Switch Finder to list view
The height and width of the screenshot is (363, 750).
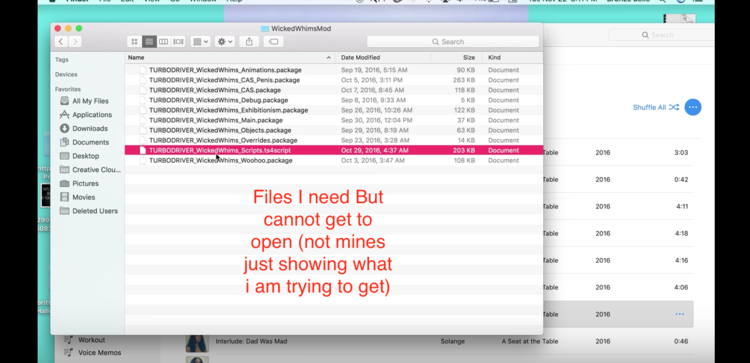pos(149,42)
